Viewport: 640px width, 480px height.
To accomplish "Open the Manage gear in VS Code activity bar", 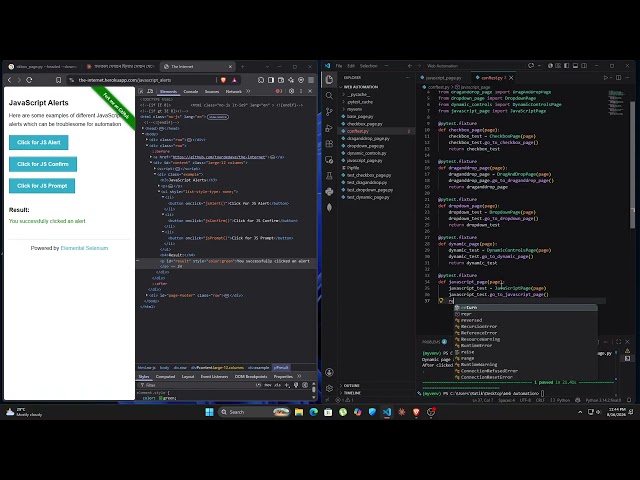I will click(x=329, y=388).
